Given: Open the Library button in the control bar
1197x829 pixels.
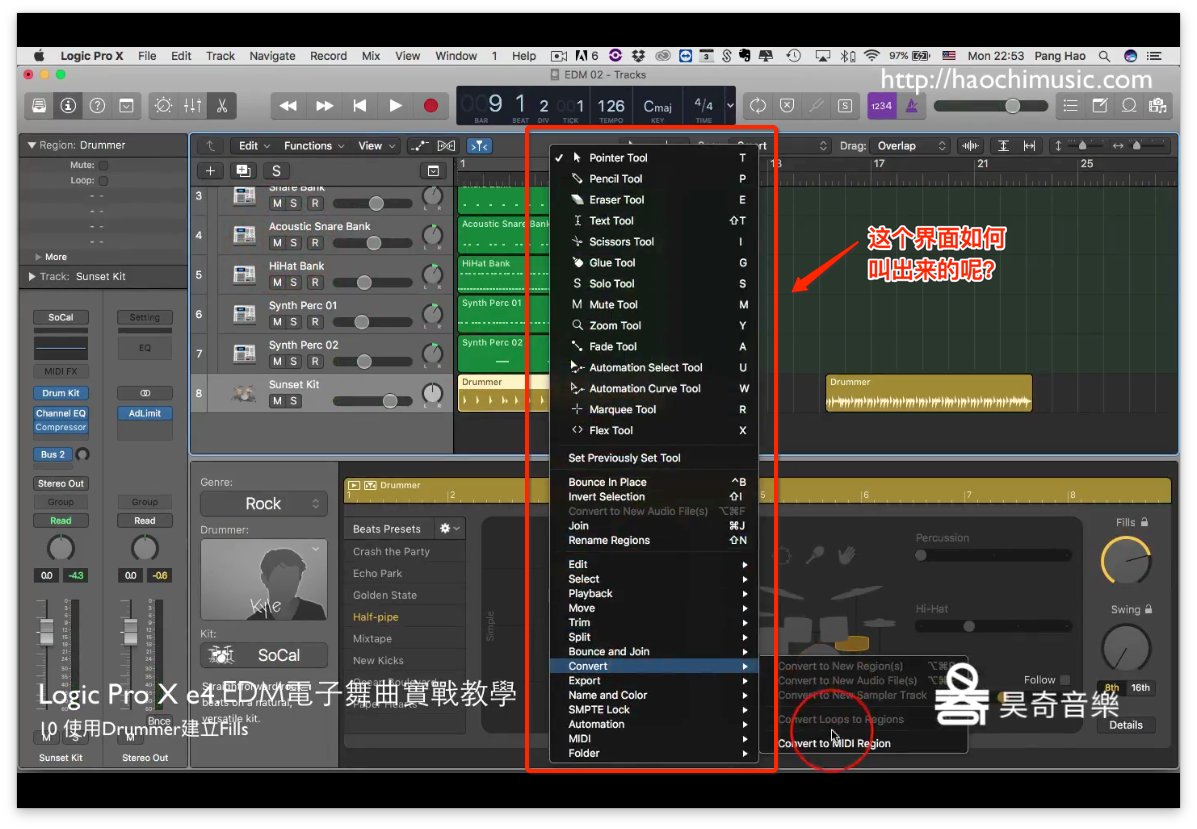Looking at the screenshot, I should (x=39, y=106).
